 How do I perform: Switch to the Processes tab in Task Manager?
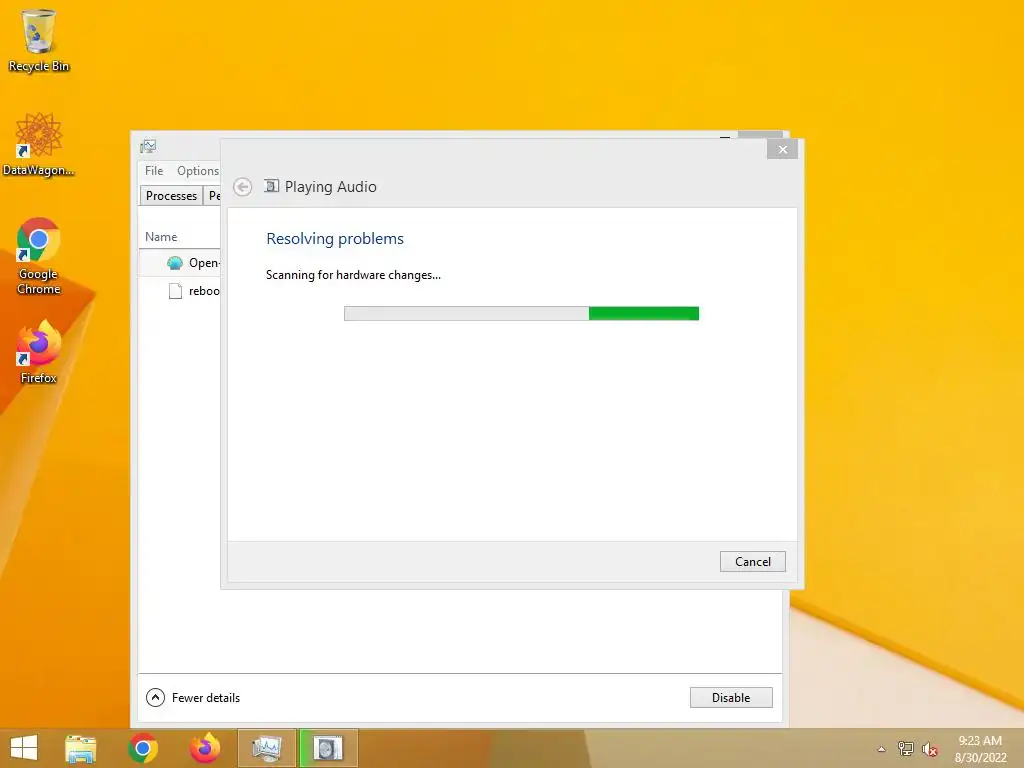pos(171,196)
